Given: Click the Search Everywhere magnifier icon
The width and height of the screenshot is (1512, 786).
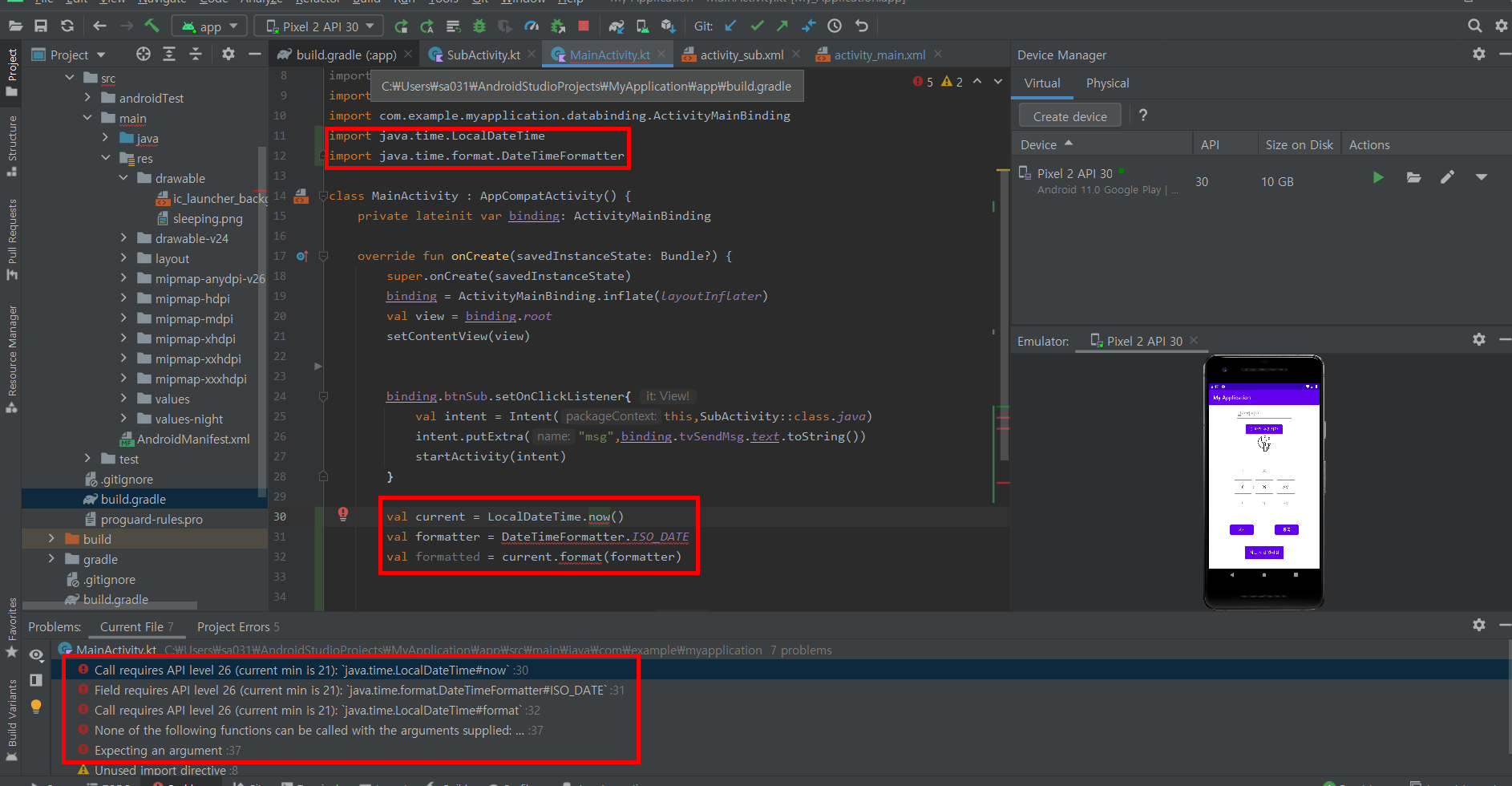Looking at the screenshot, I should click(x=1474, y=26).
